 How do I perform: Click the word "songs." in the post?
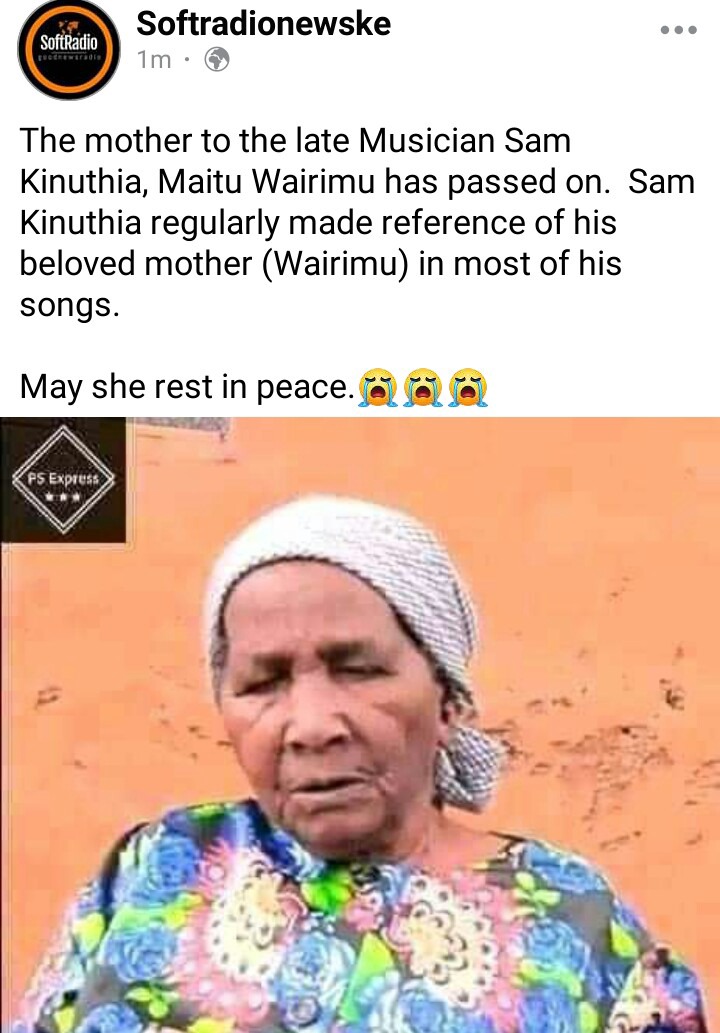[70, 305]
